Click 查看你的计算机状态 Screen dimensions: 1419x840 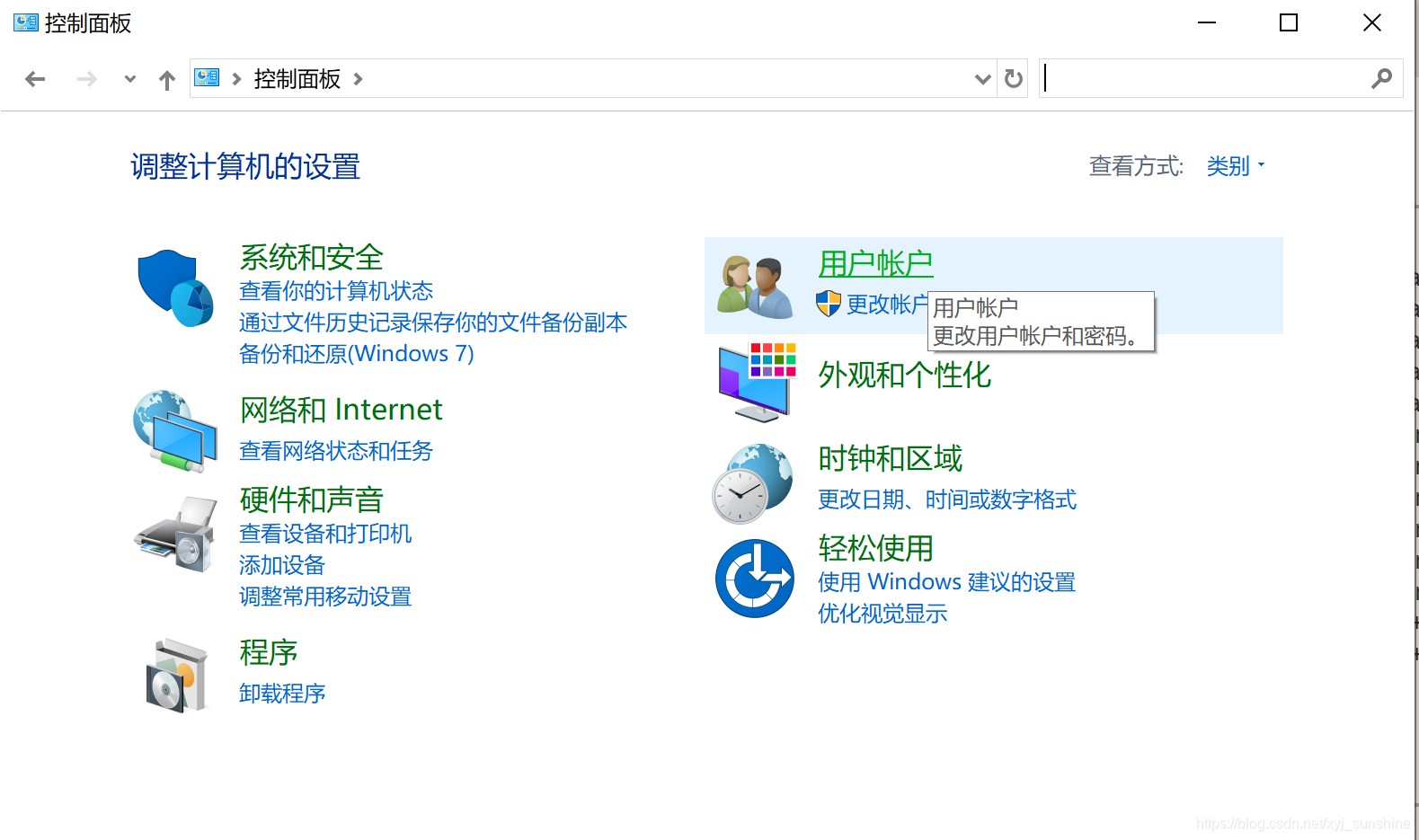tap(336, 291)
